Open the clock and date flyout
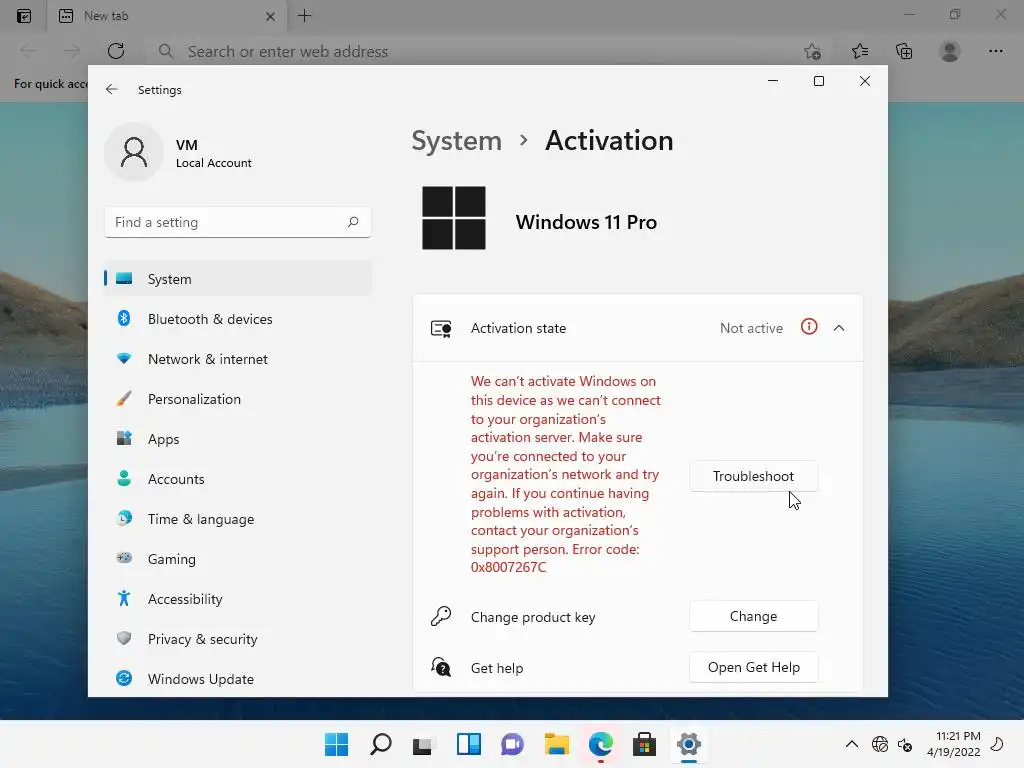1024x768 pixels. click(953, 744)
